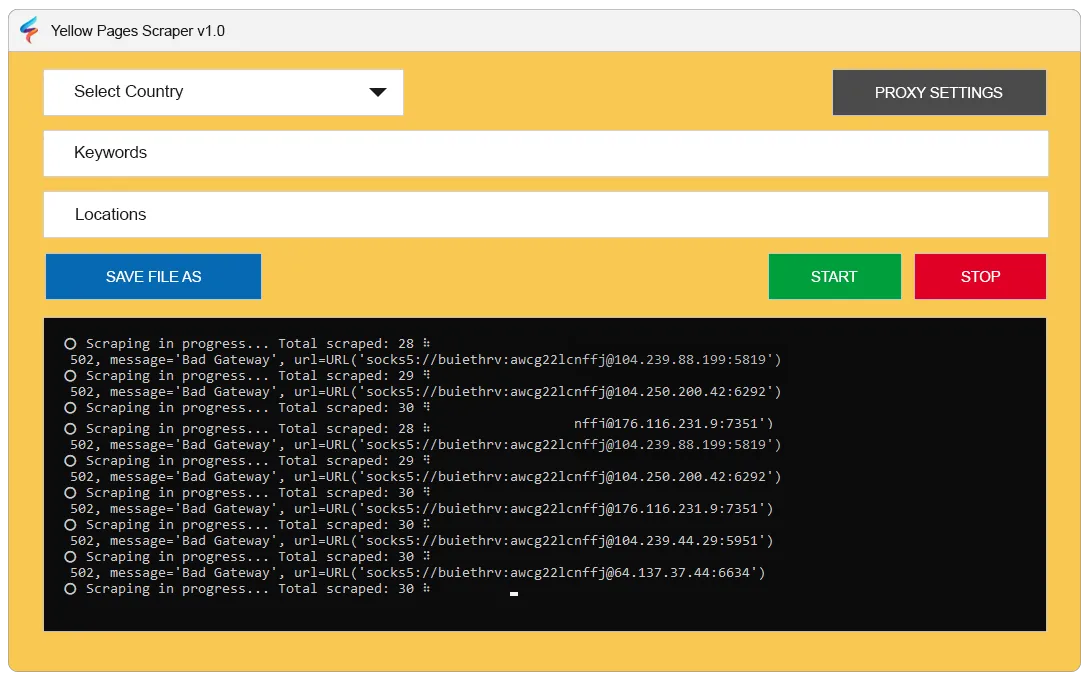Select log line with proxy 104.239.44.29:5951
The image size is (1090, 681).
click(x=421, y=541)
